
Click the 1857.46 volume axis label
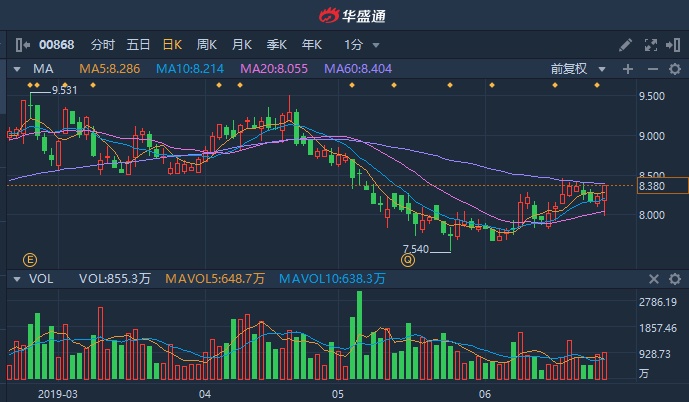click(x=658, y=328)
